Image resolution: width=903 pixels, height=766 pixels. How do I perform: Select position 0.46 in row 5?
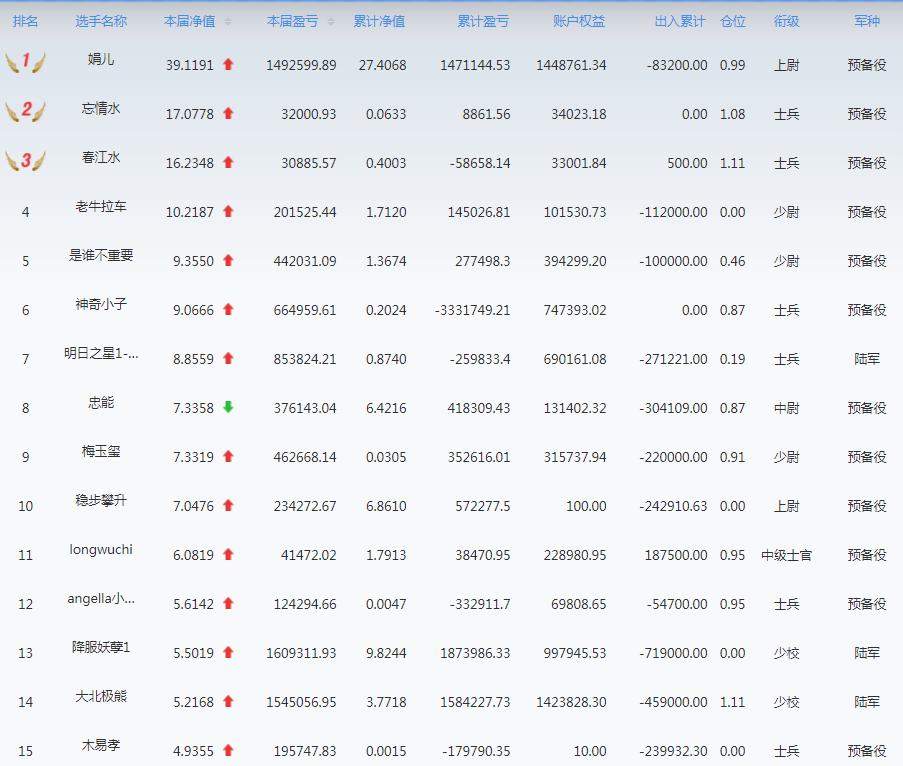pos(733,261)
